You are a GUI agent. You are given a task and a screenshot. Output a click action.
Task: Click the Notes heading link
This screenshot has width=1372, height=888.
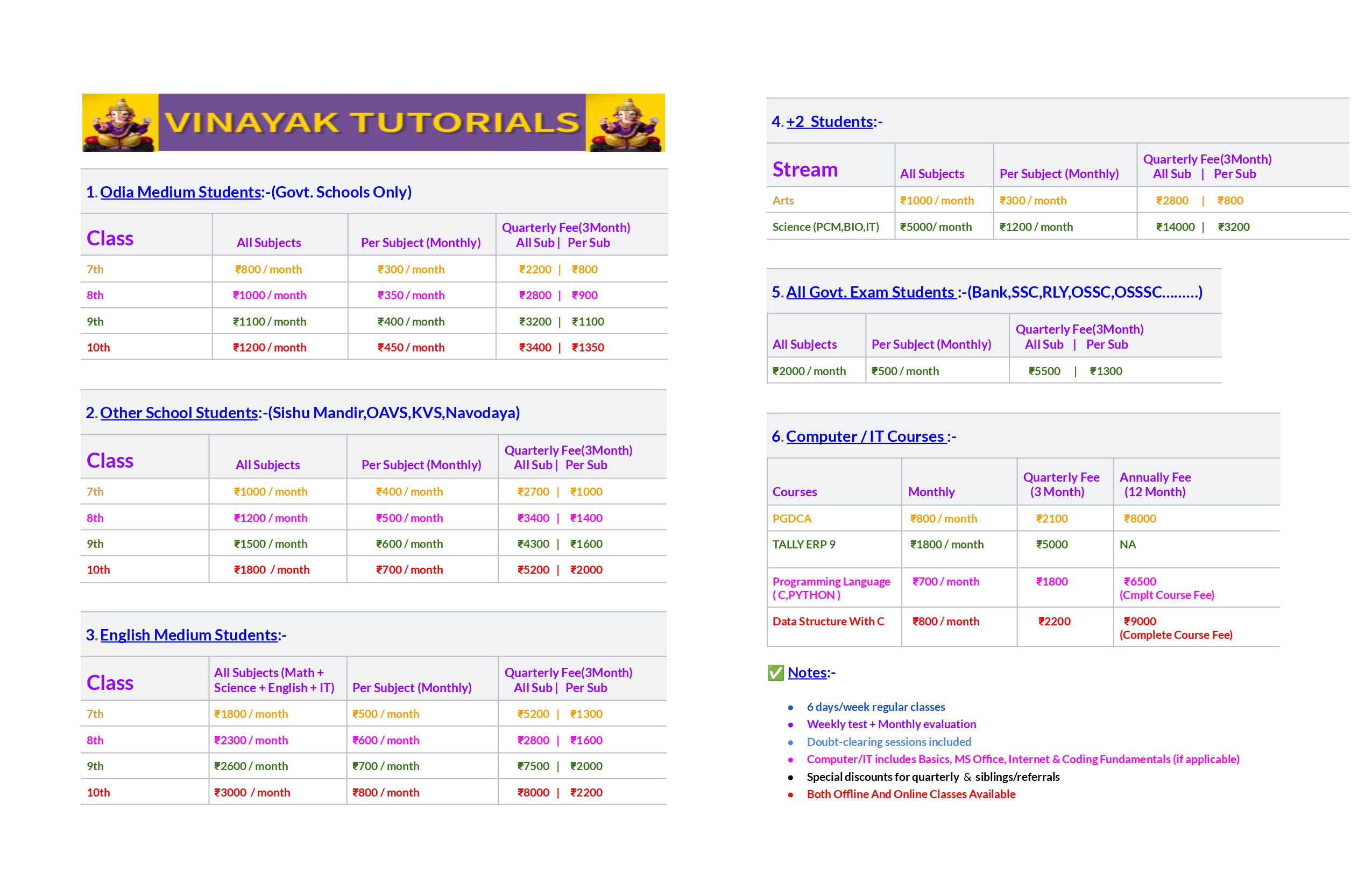coord(808,673)
